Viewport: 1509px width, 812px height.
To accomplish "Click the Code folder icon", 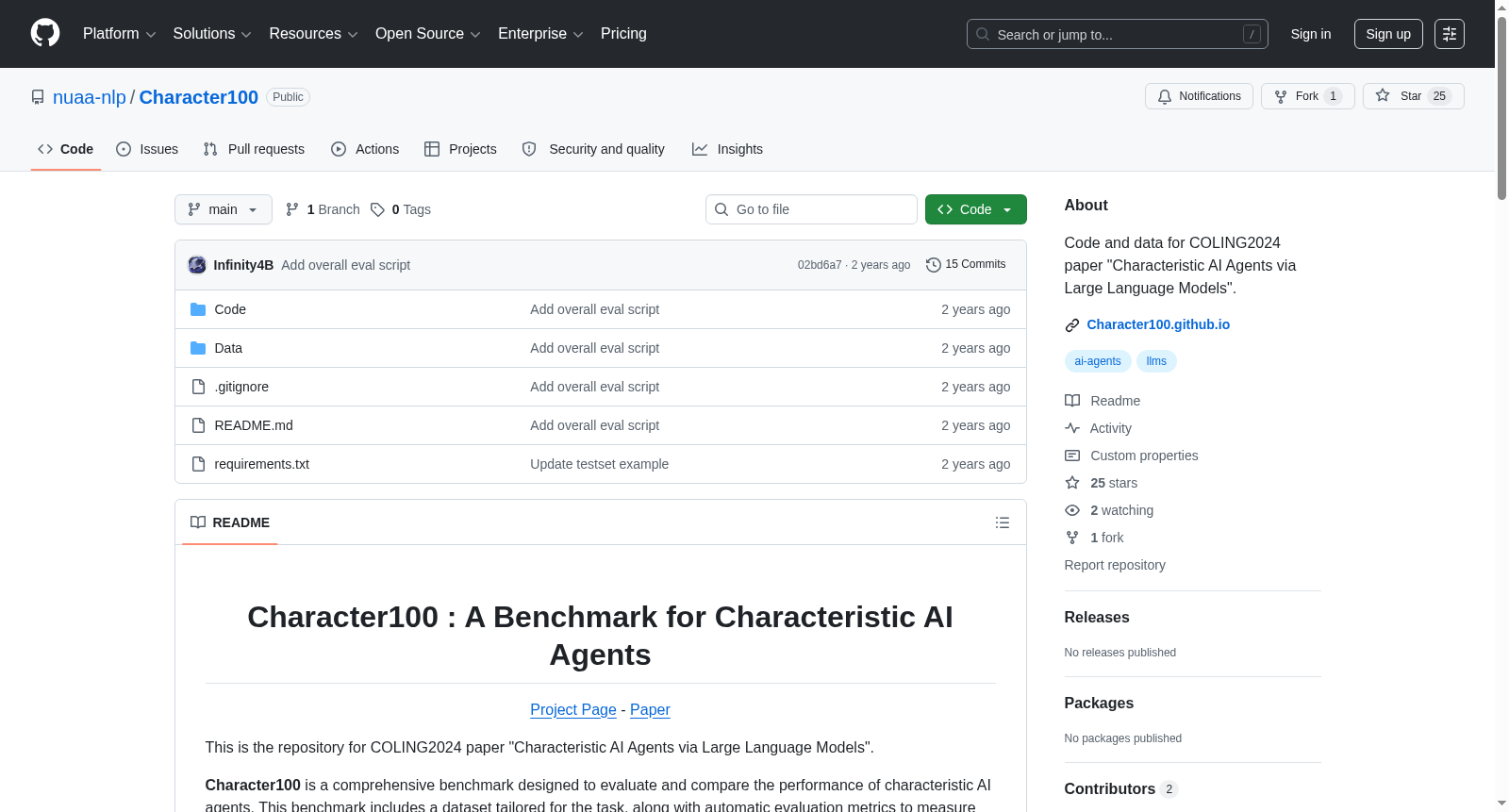I will [198, 309].
